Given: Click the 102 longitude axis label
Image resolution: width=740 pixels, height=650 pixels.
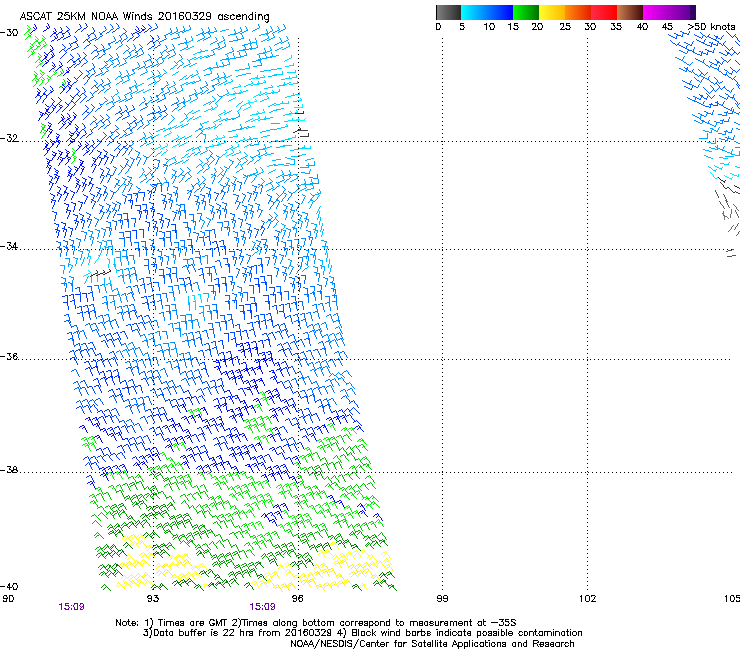Looking at the screenshot, I should coord(588,599).
